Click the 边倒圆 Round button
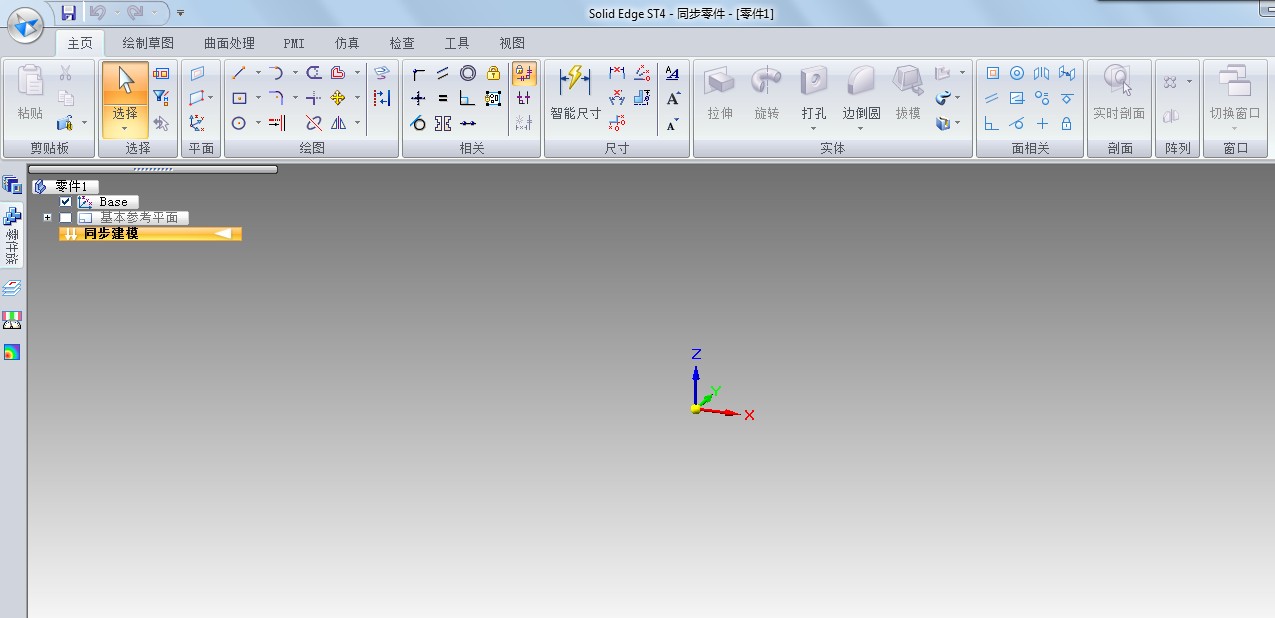 coord(861,92)
